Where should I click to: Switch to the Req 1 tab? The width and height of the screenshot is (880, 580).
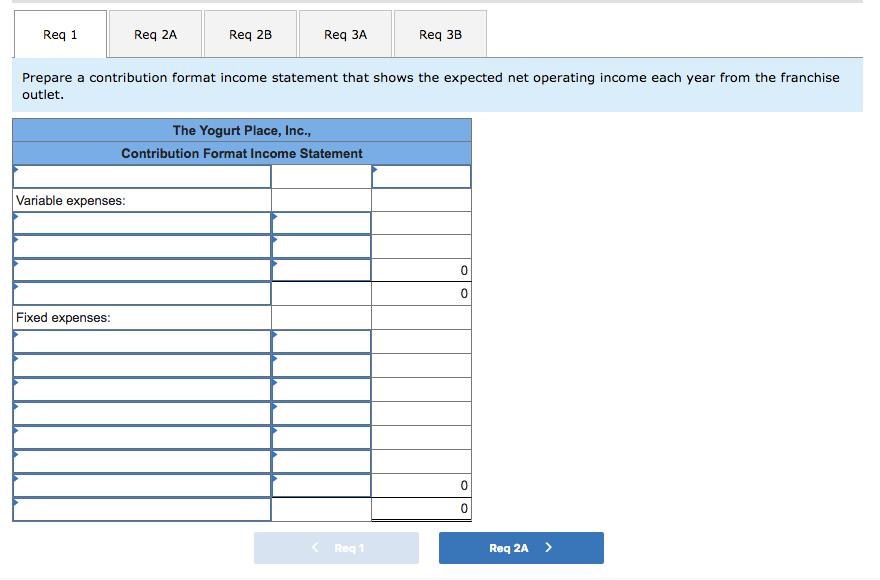tap(60, 34)
